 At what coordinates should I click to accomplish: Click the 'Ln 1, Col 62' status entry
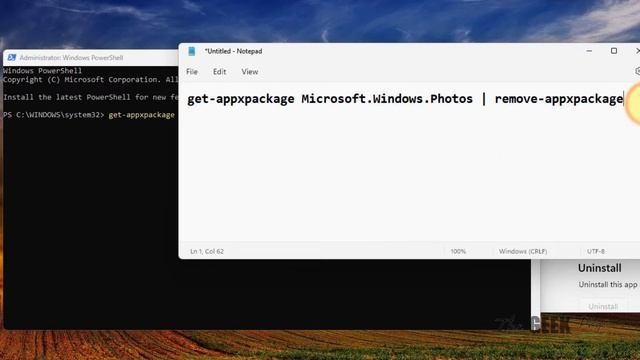coord(207,251)
